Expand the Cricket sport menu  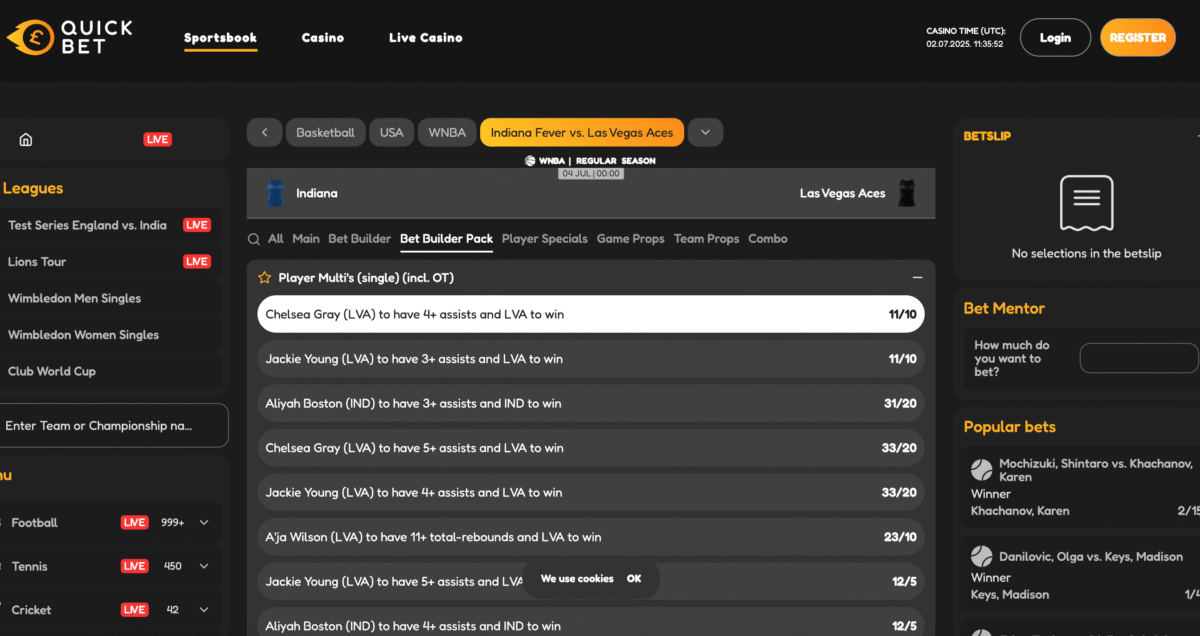(x=204, y=610)
